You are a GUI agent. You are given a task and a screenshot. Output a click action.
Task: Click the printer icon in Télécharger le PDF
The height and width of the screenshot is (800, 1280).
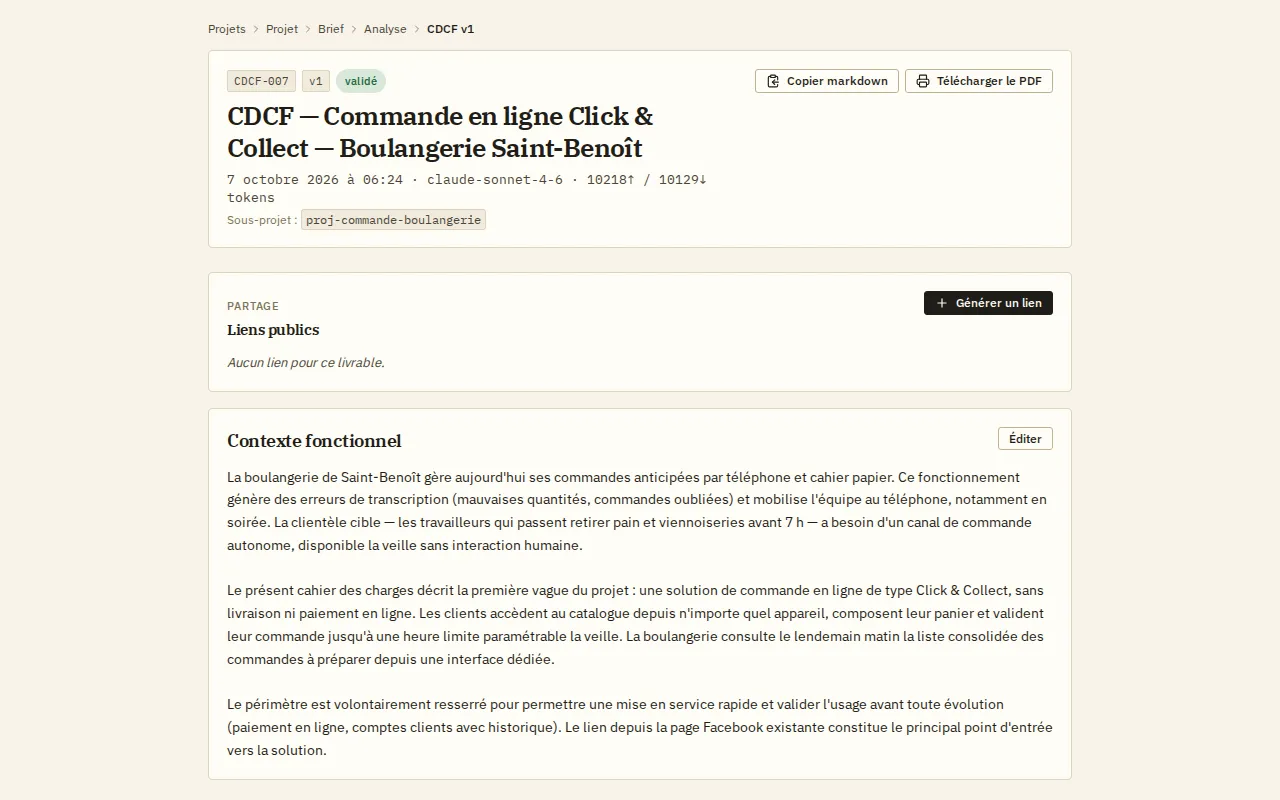click(923, 81)
